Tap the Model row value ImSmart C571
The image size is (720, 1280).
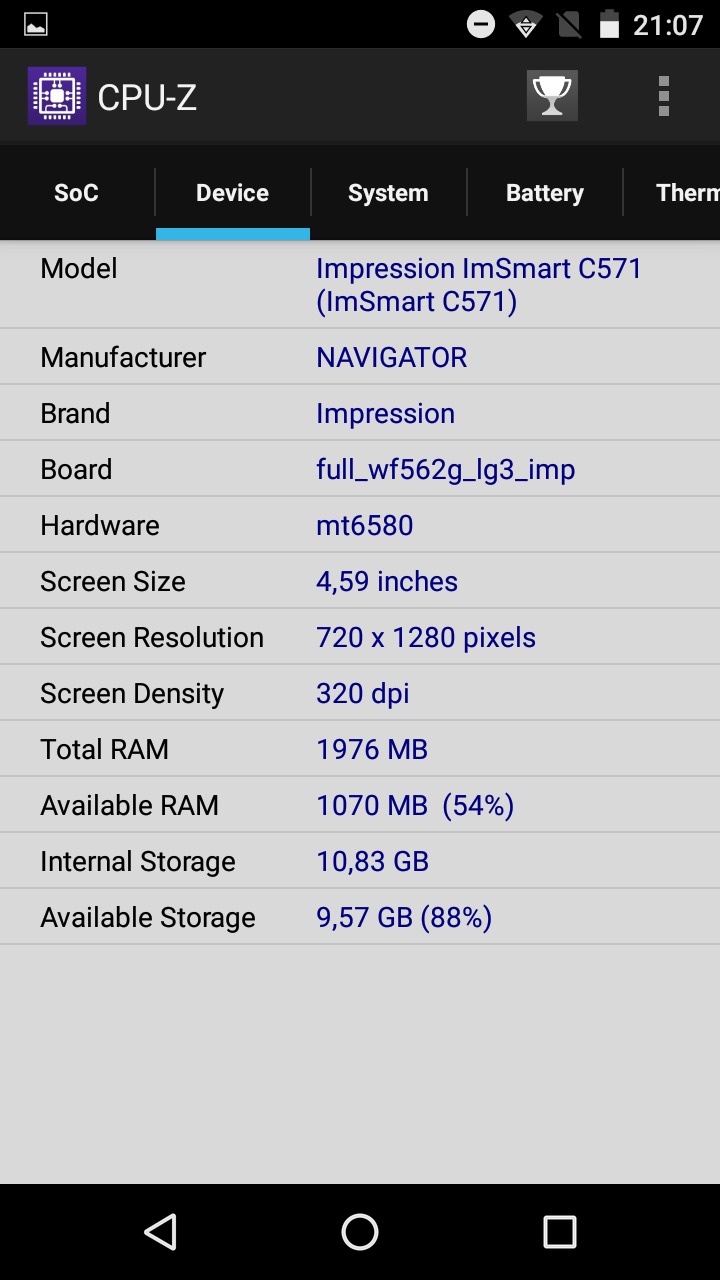point(479,285)
